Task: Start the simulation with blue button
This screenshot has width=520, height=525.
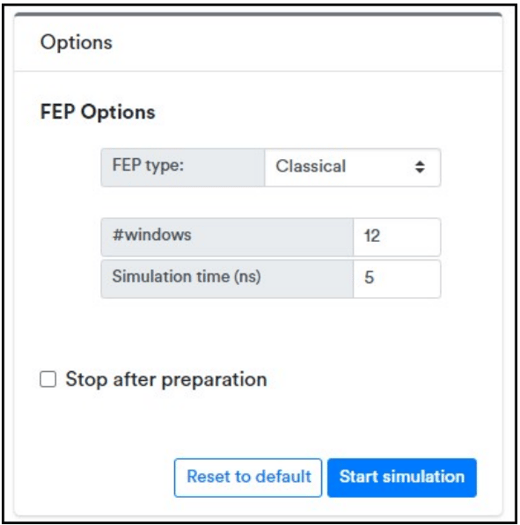Action: coord(402,477)
